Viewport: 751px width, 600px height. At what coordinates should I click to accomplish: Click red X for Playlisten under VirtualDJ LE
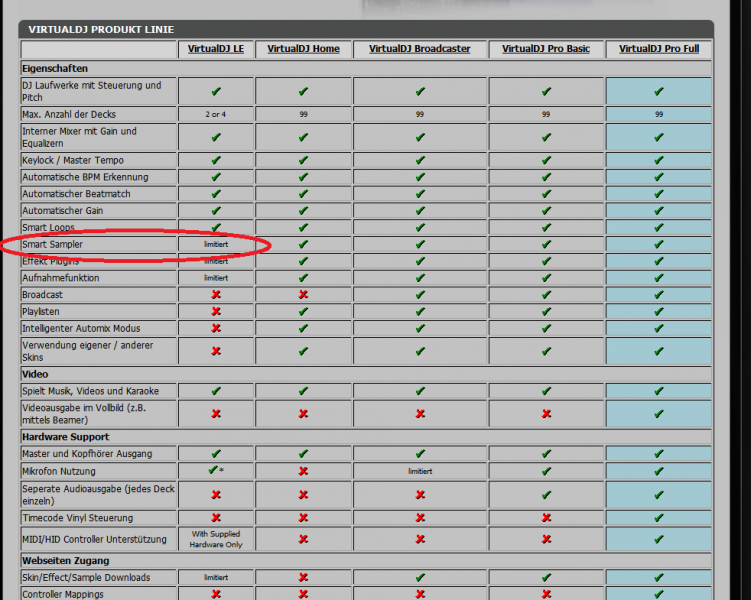click(216, 311)
